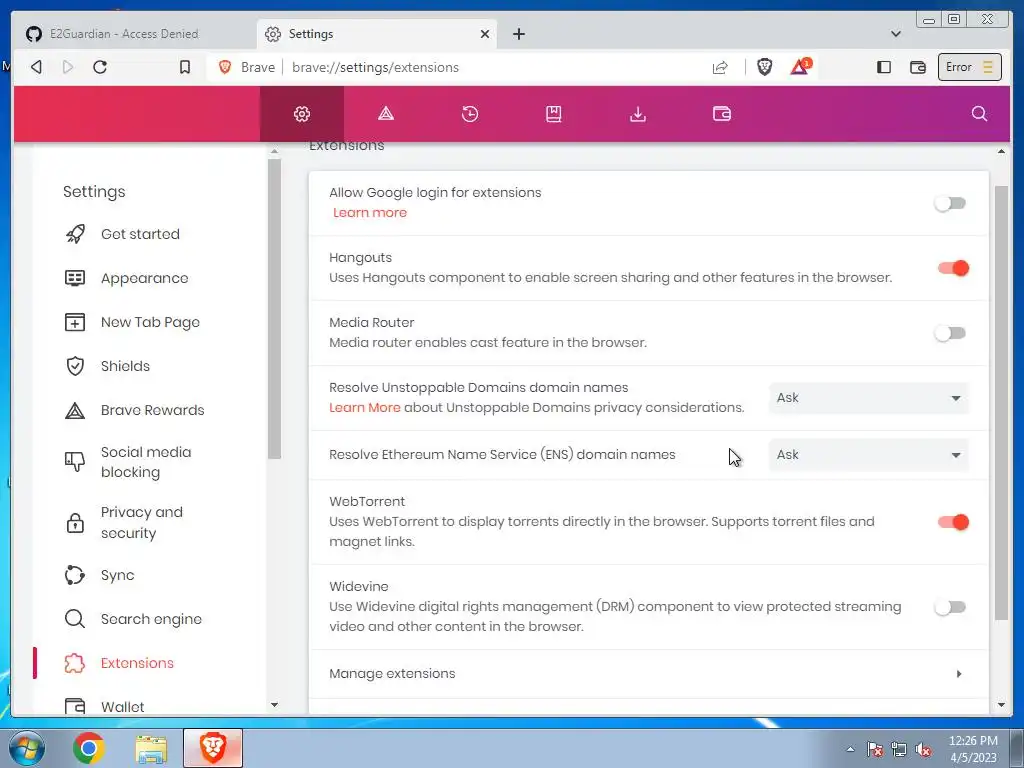Open Social media blocking settings

coord(146,462)
